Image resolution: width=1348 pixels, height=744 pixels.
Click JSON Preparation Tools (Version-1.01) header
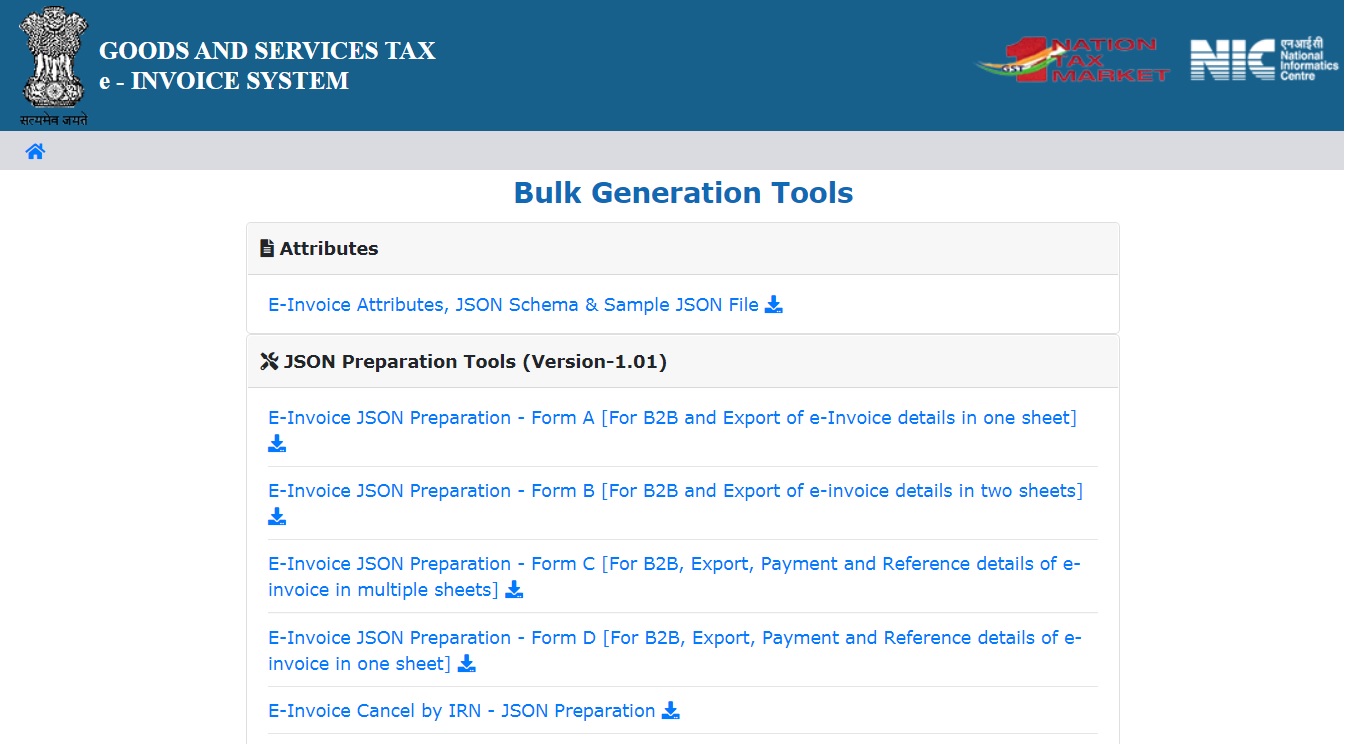tap(683, 362)
